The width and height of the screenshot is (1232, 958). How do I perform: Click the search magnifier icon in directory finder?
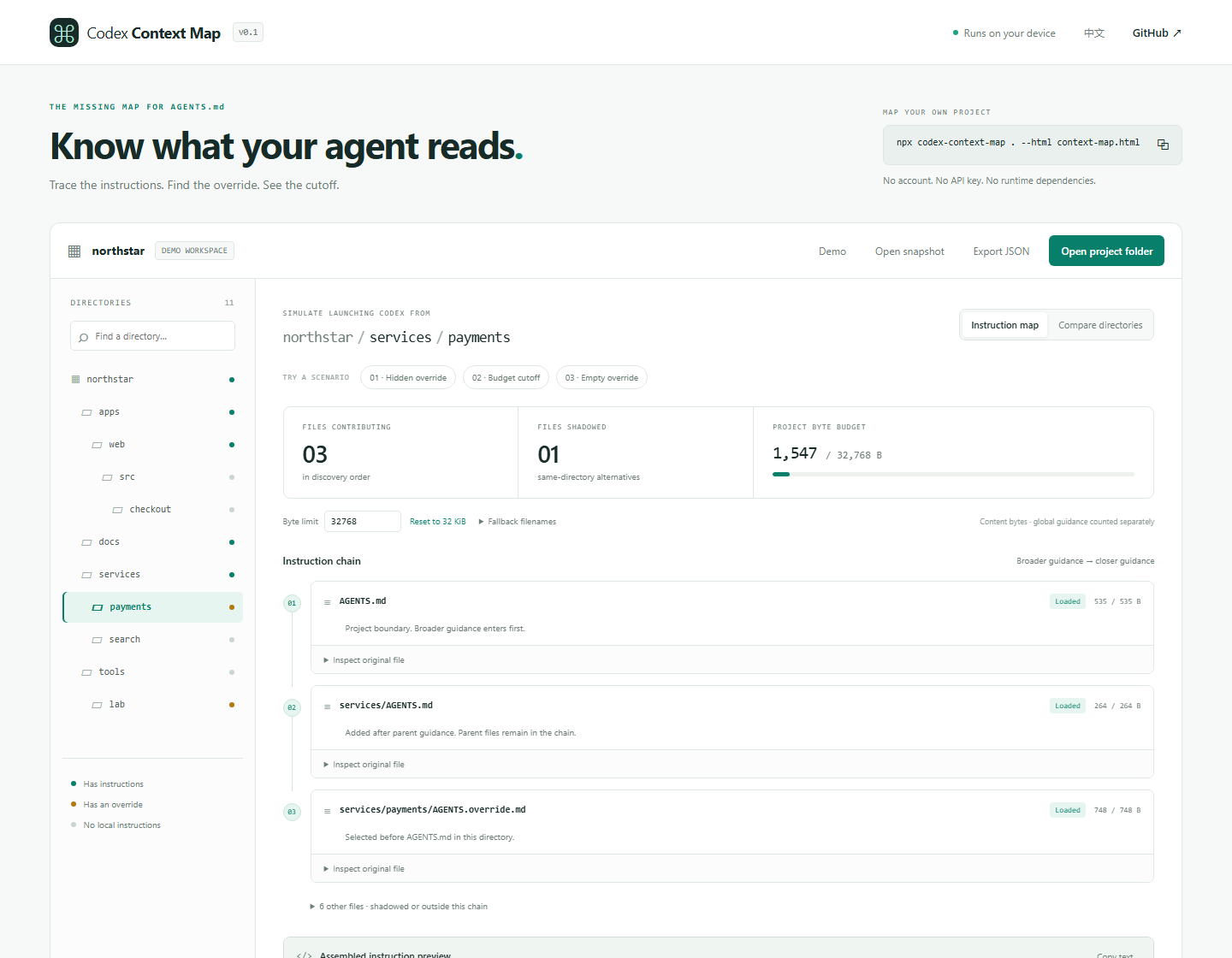(x=83, y=337)
